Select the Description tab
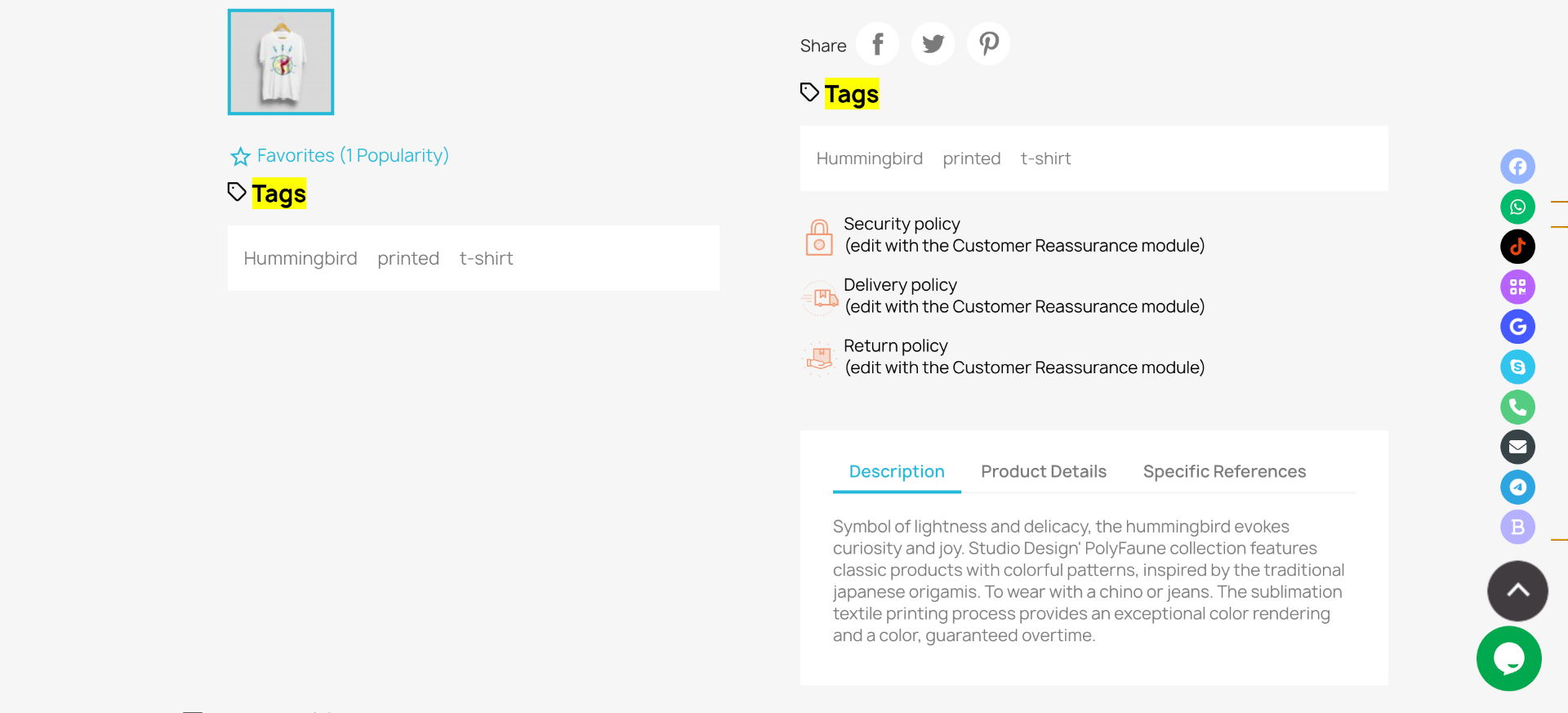 (896, 472)
